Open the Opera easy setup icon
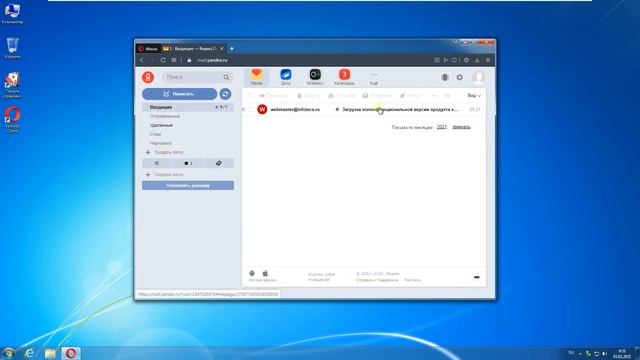This screenshot has height=360, width=640. (488, 60)
